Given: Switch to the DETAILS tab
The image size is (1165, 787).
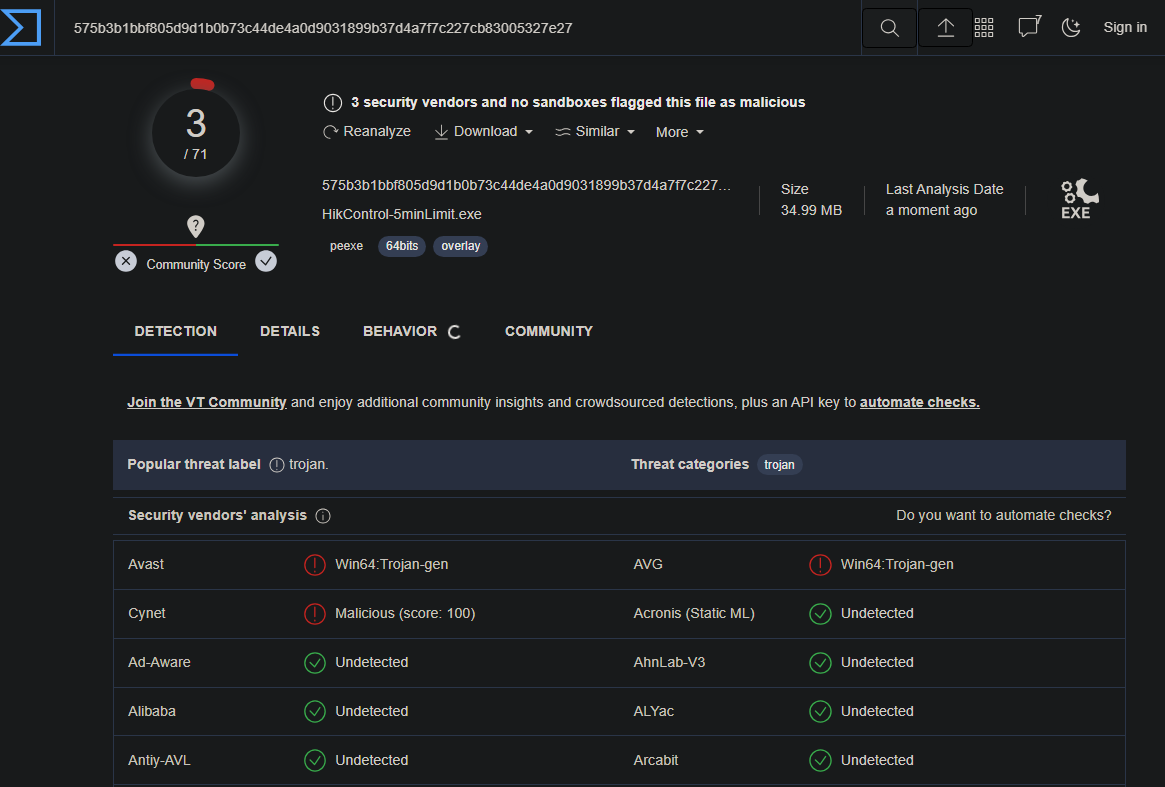Looking at the screenshot, I should 290,331.
